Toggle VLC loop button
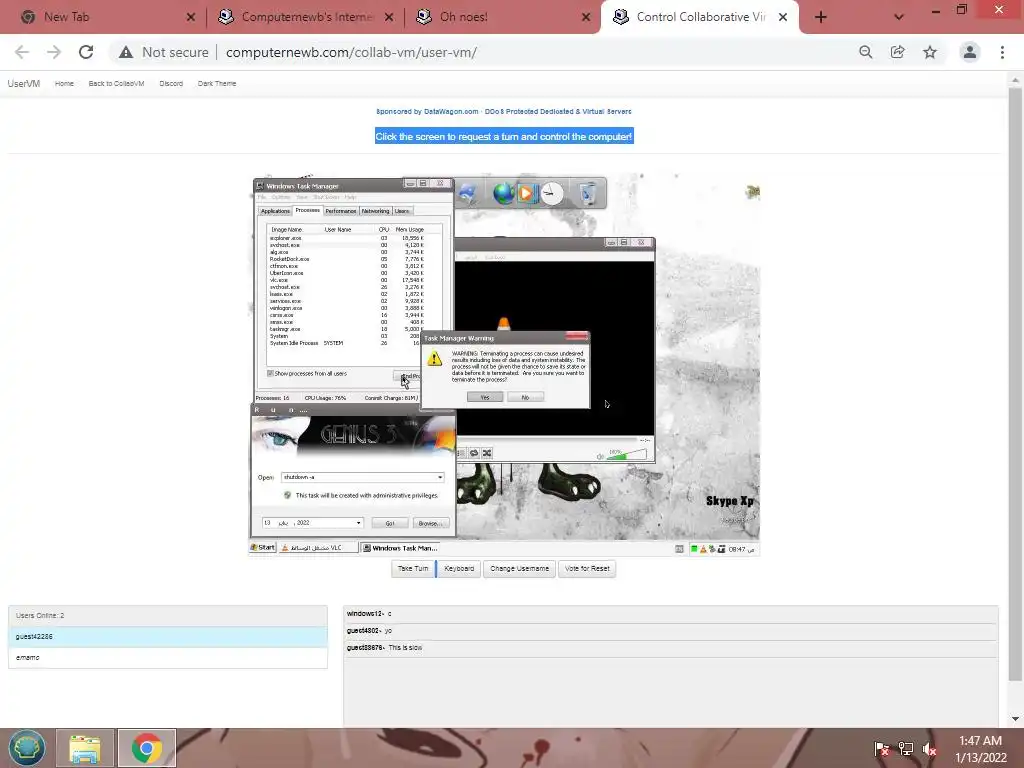 (x=474, y=453)
